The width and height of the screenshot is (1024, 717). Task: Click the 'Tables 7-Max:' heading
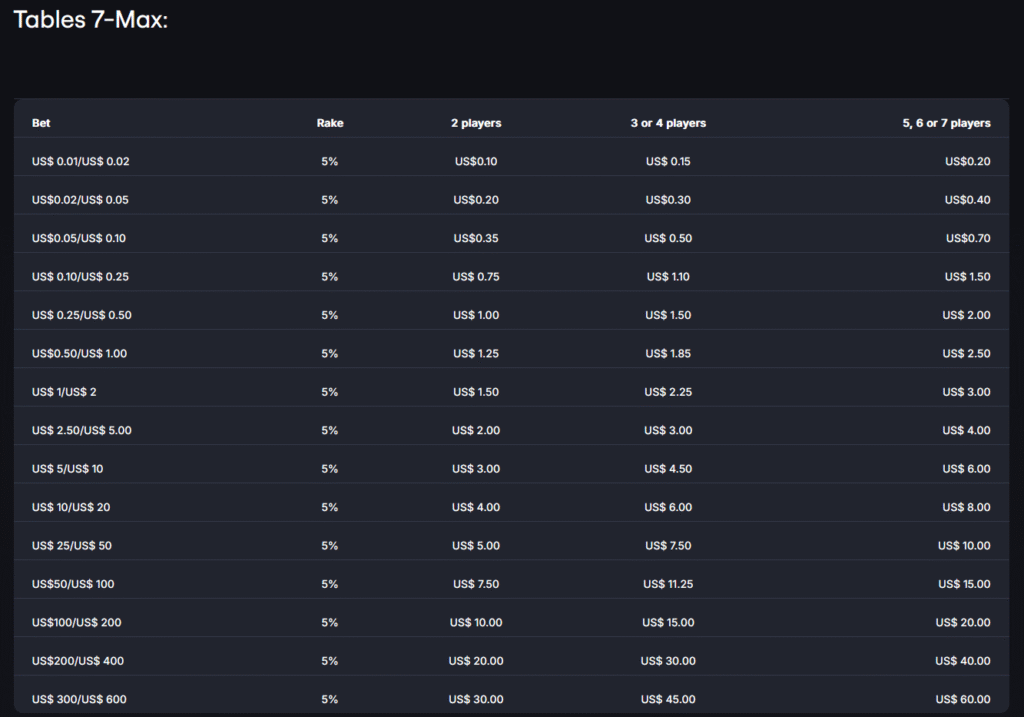click(90, 20)
